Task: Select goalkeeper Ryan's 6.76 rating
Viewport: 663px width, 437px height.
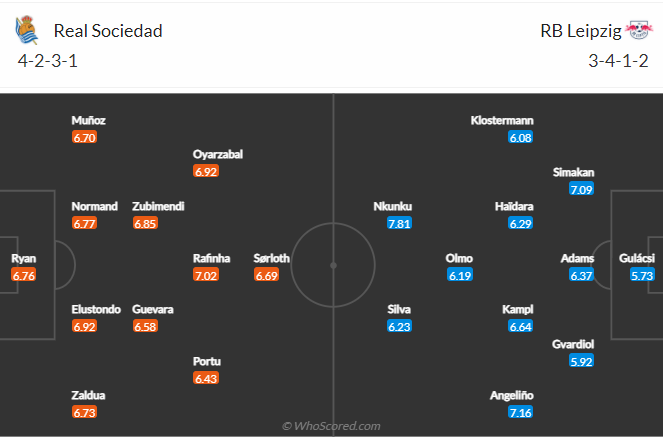Action: (24, 275)
